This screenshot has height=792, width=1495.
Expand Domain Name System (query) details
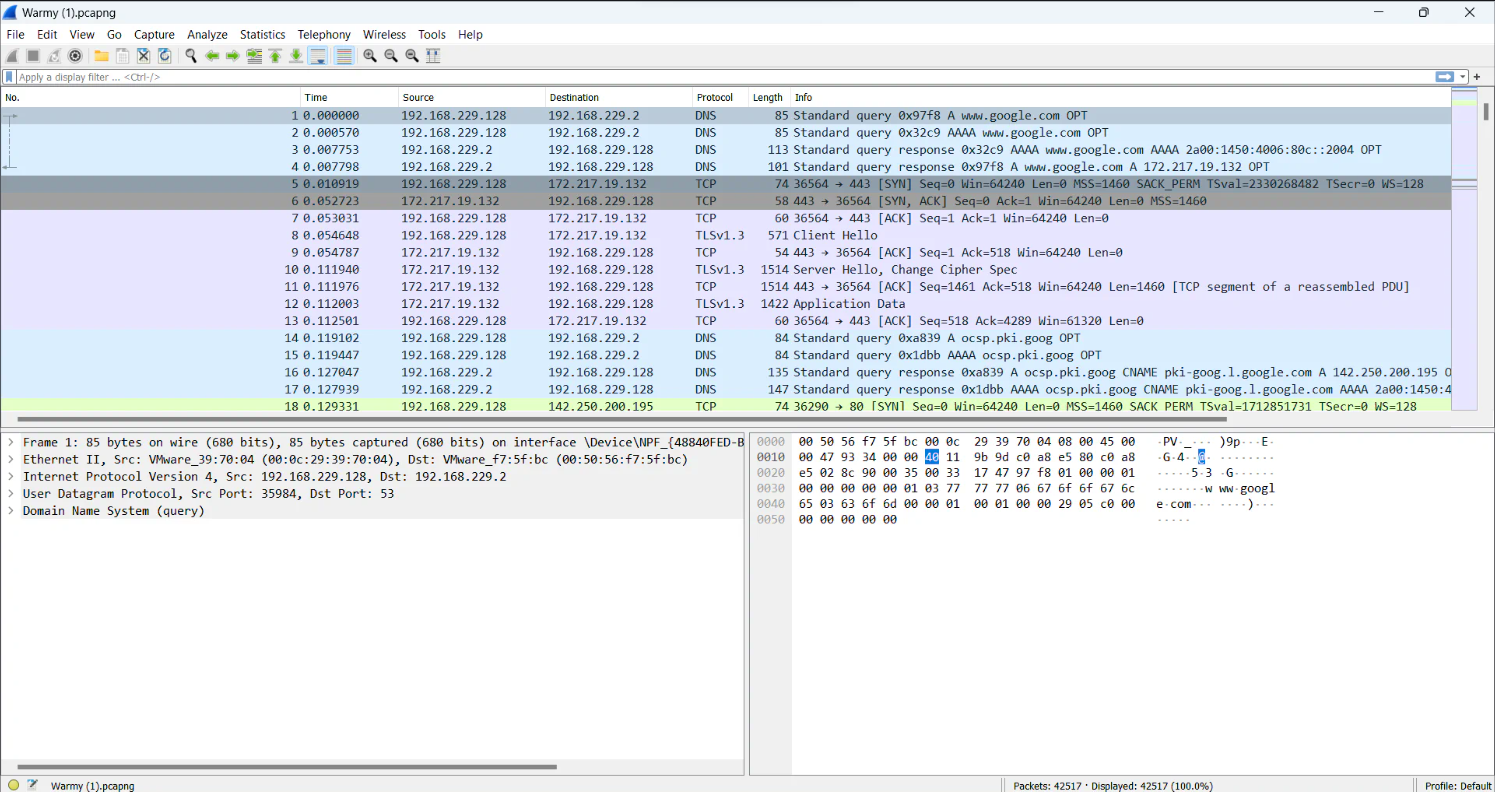tap(10, 511)
